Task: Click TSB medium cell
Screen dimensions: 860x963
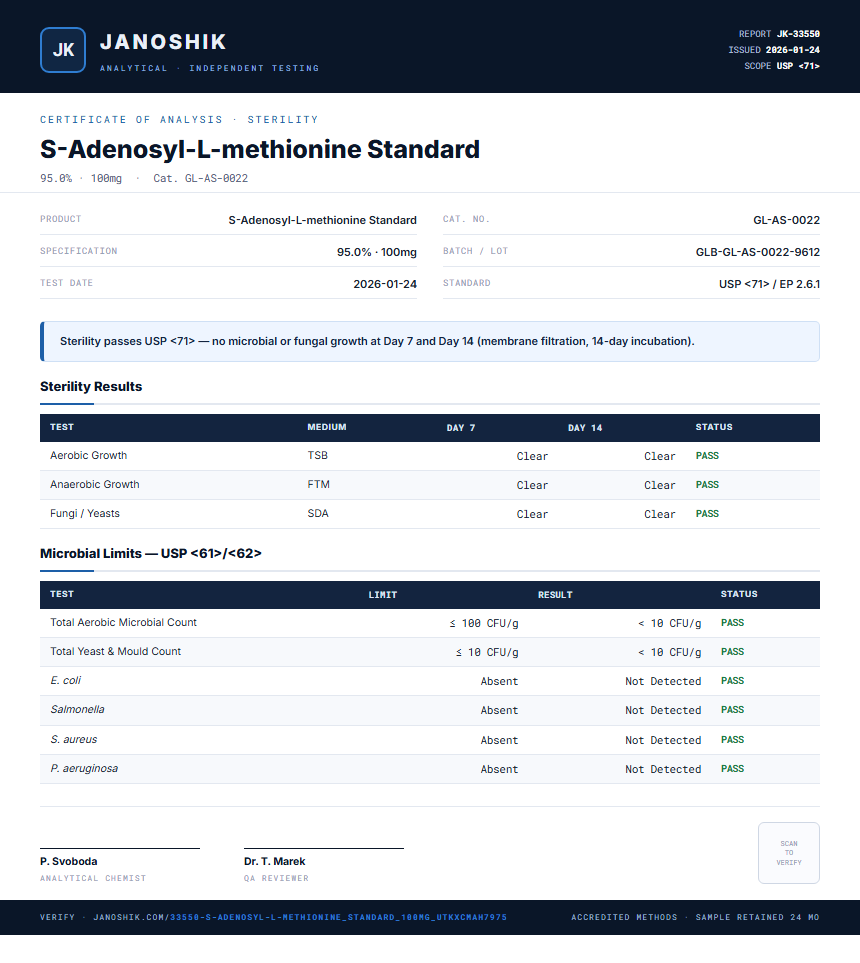Action: 318,455
